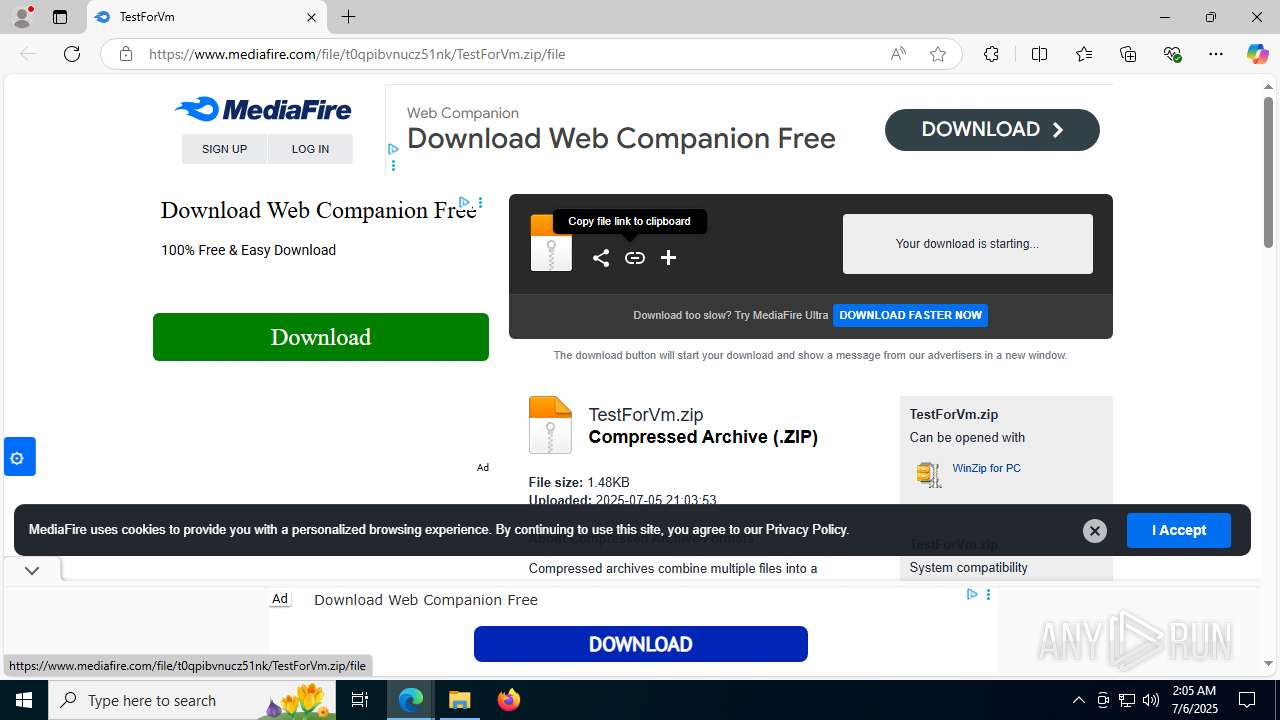Open Collections panel
Screen dimensions: 1280x720
(1128, 54)
